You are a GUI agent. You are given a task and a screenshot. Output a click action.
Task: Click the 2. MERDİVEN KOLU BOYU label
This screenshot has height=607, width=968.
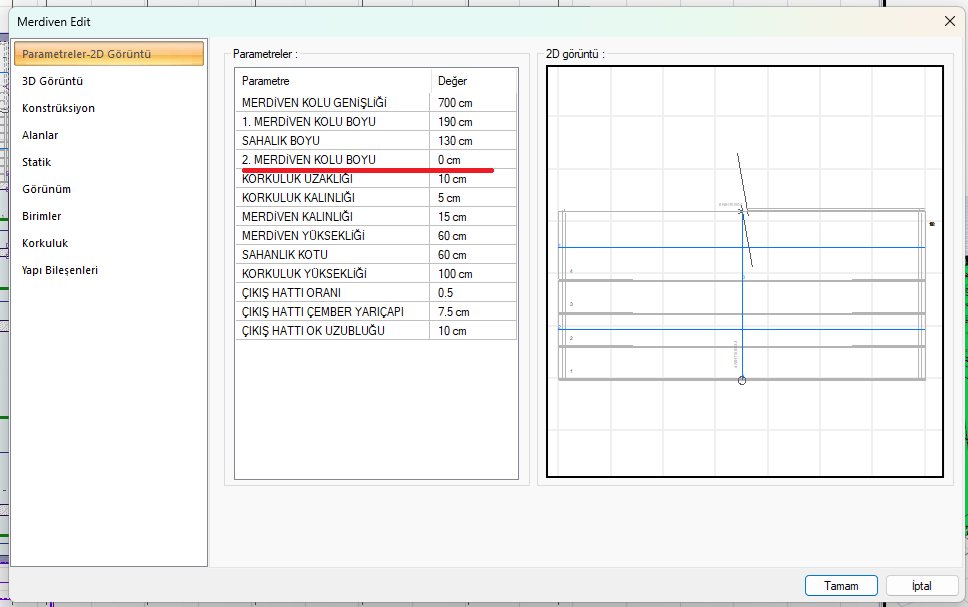point(309,160)
